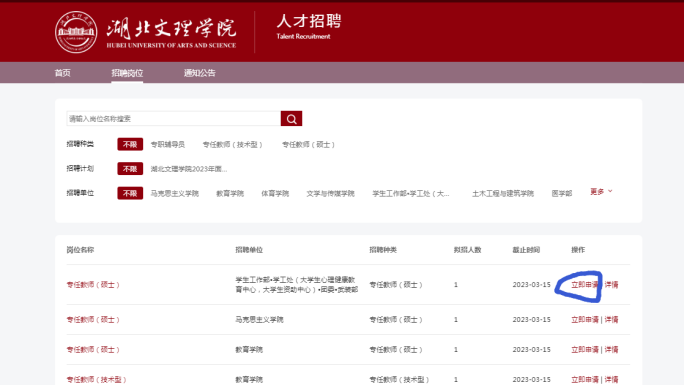Choose the 湖北文理学院2023年 recruitment plan
The height and width of the screenshot is (385, 684).
188,169
